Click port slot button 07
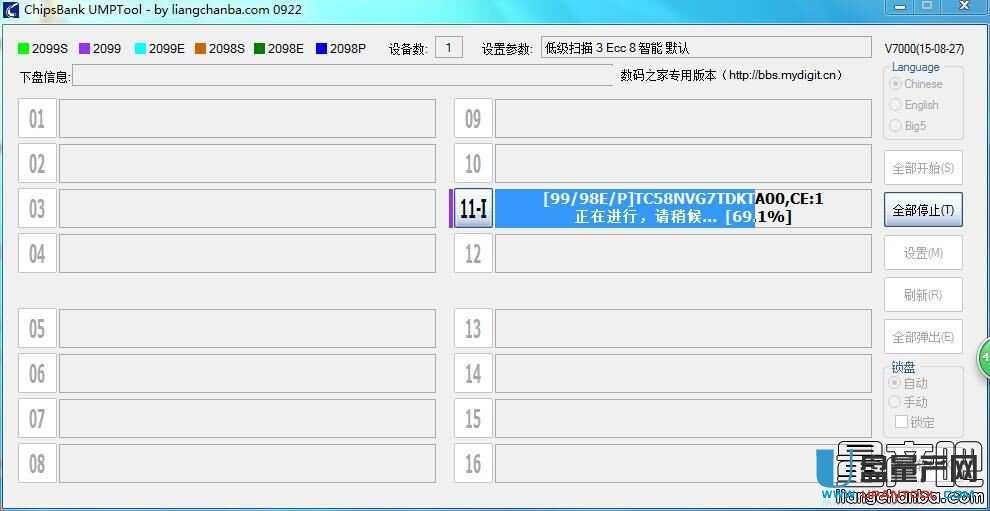Screen dimensions: 990x511 point(37,419)
